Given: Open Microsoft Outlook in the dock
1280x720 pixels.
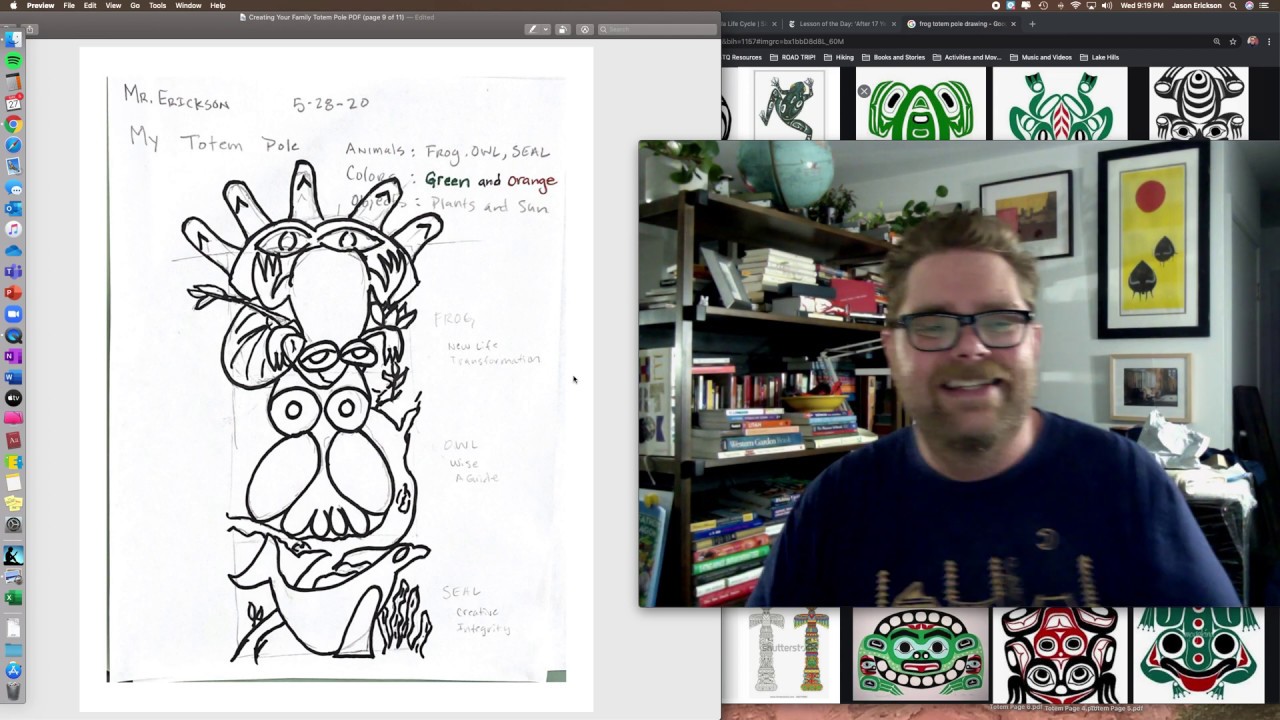Looking at the screenshot, I should [x=13, y=208].
